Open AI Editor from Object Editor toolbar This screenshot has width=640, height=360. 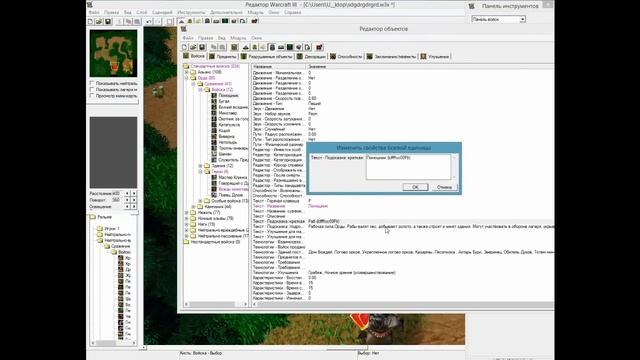[x=290, y=47]
